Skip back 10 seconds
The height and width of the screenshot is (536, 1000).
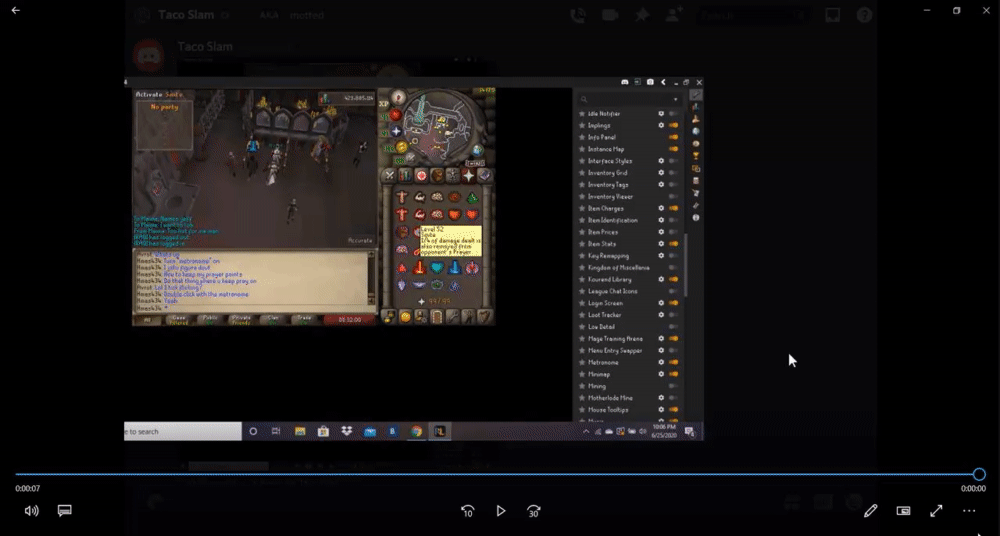tap(467, 510)
